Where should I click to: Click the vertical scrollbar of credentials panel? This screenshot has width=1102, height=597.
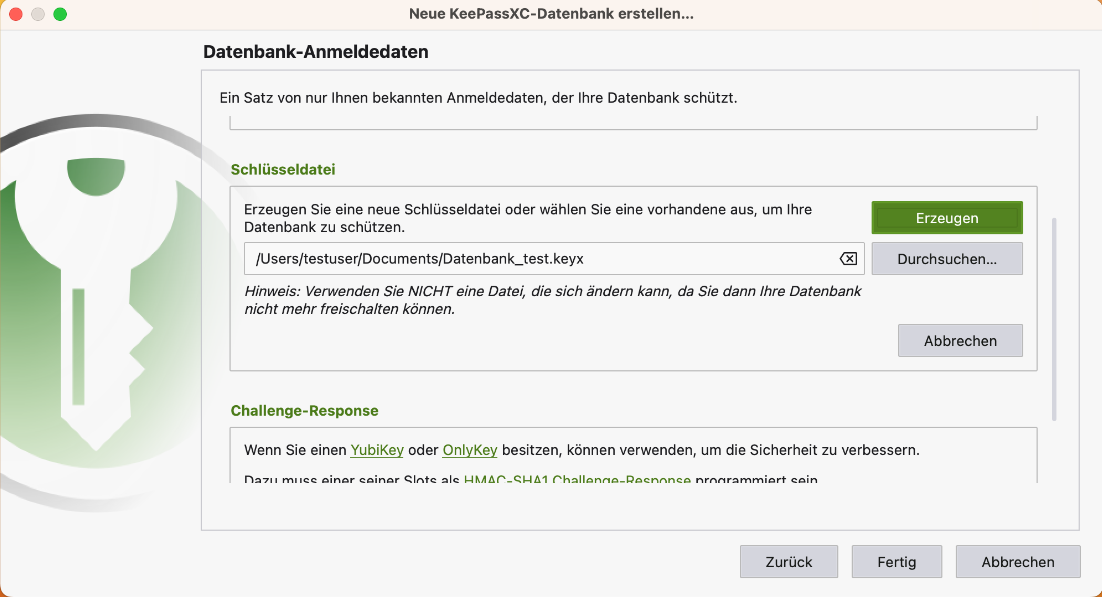coord(1054,318)
